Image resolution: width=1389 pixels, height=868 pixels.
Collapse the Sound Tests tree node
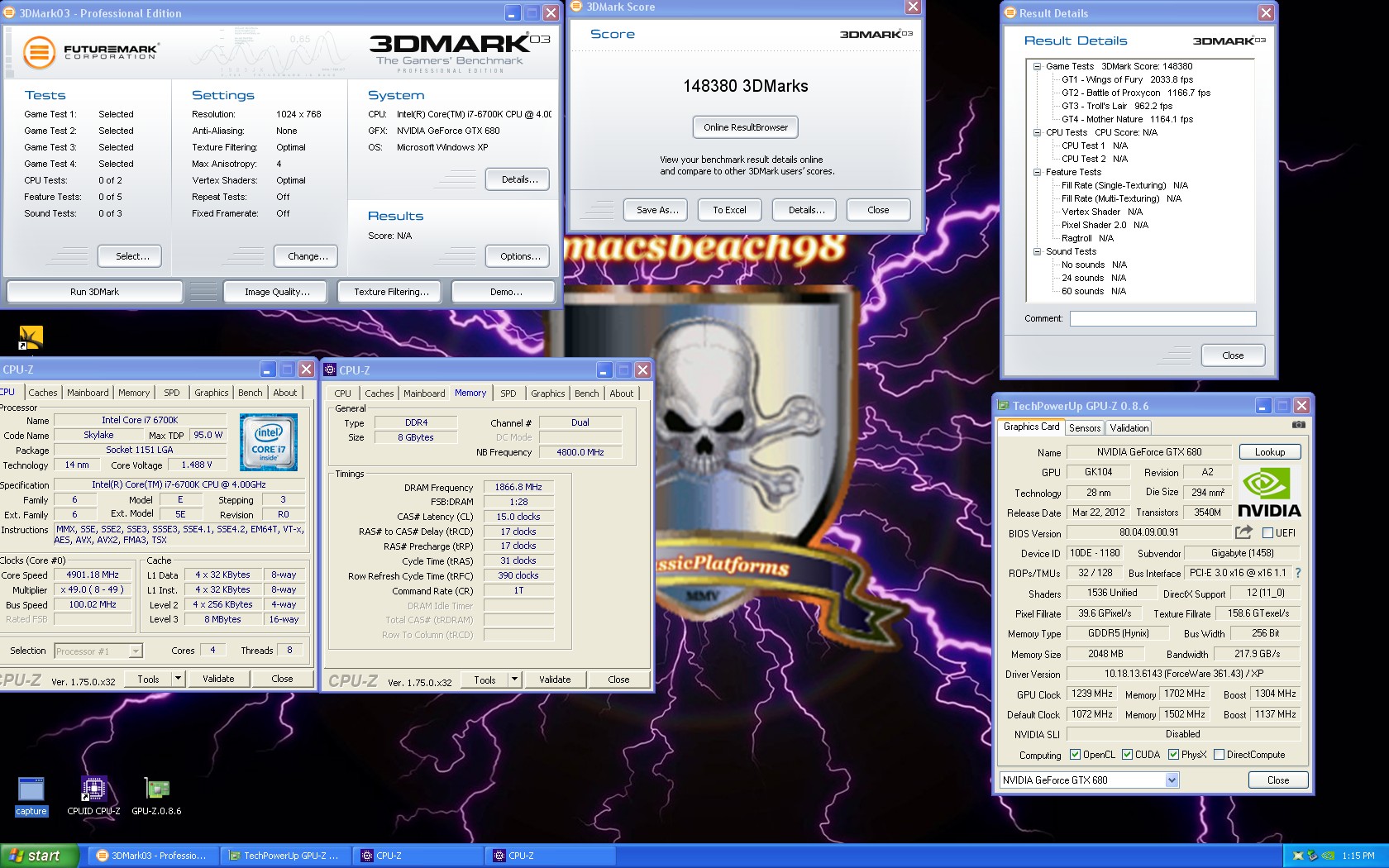tap(1037, 251)
